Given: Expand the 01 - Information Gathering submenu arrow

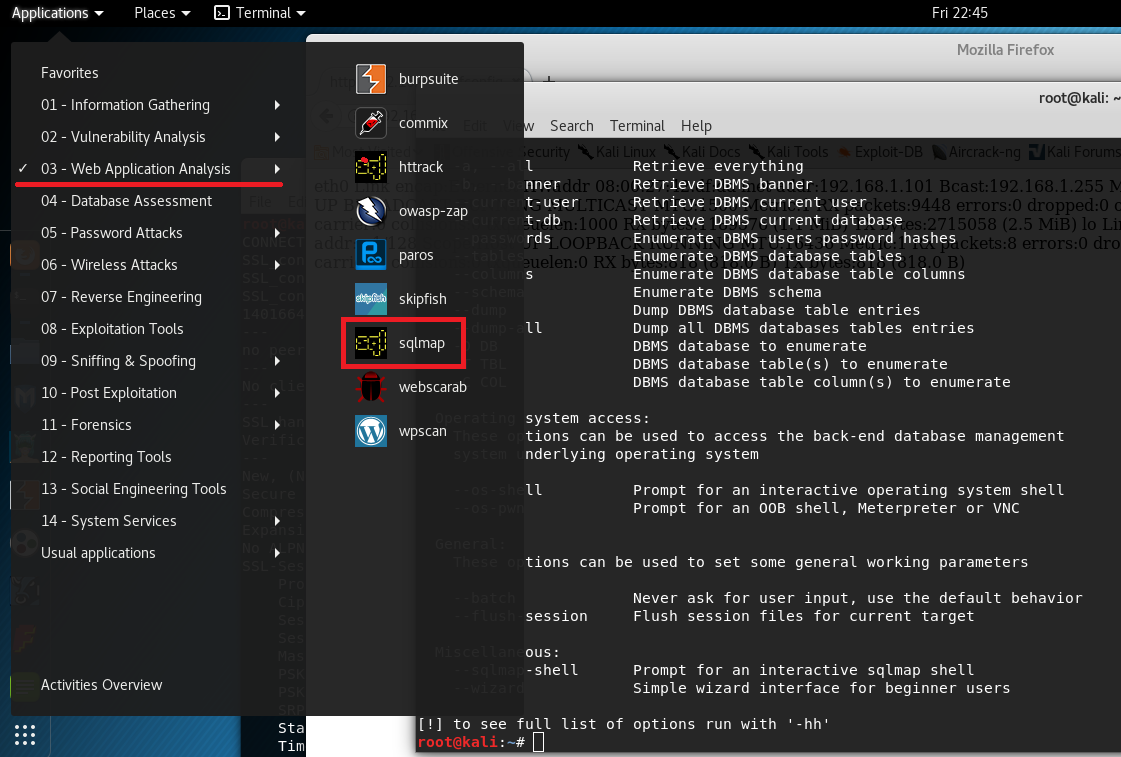Looking at the screenshot, I should (277, 105).
